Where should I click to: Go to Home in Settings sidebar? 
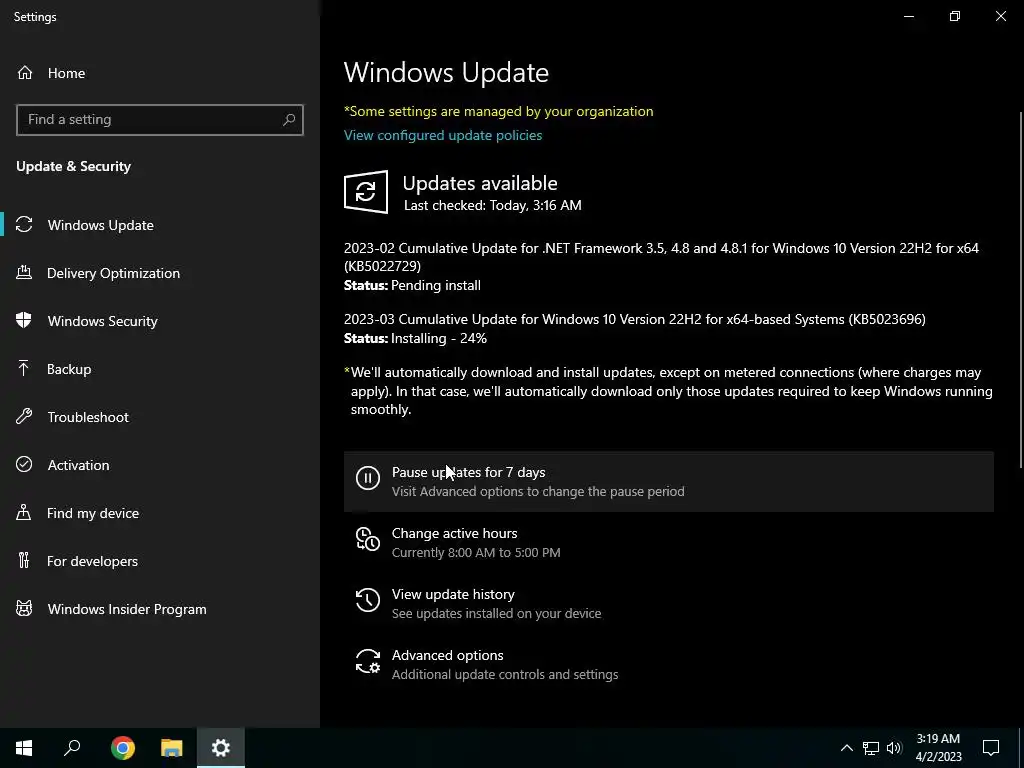click(x=160, y=72)
